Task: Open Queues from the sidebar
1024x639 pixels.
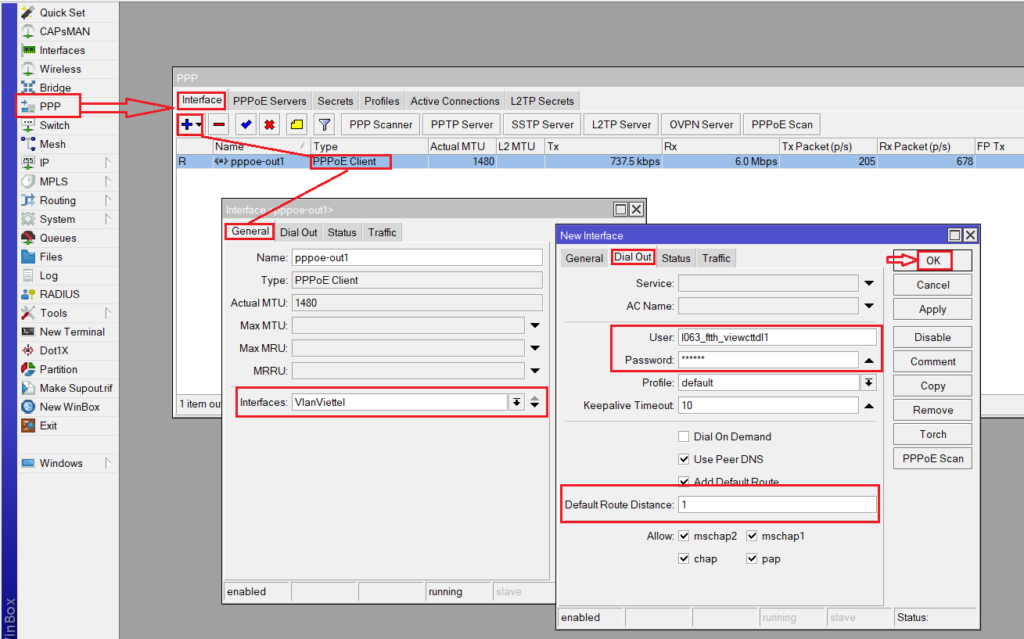Action: point(57,238)
